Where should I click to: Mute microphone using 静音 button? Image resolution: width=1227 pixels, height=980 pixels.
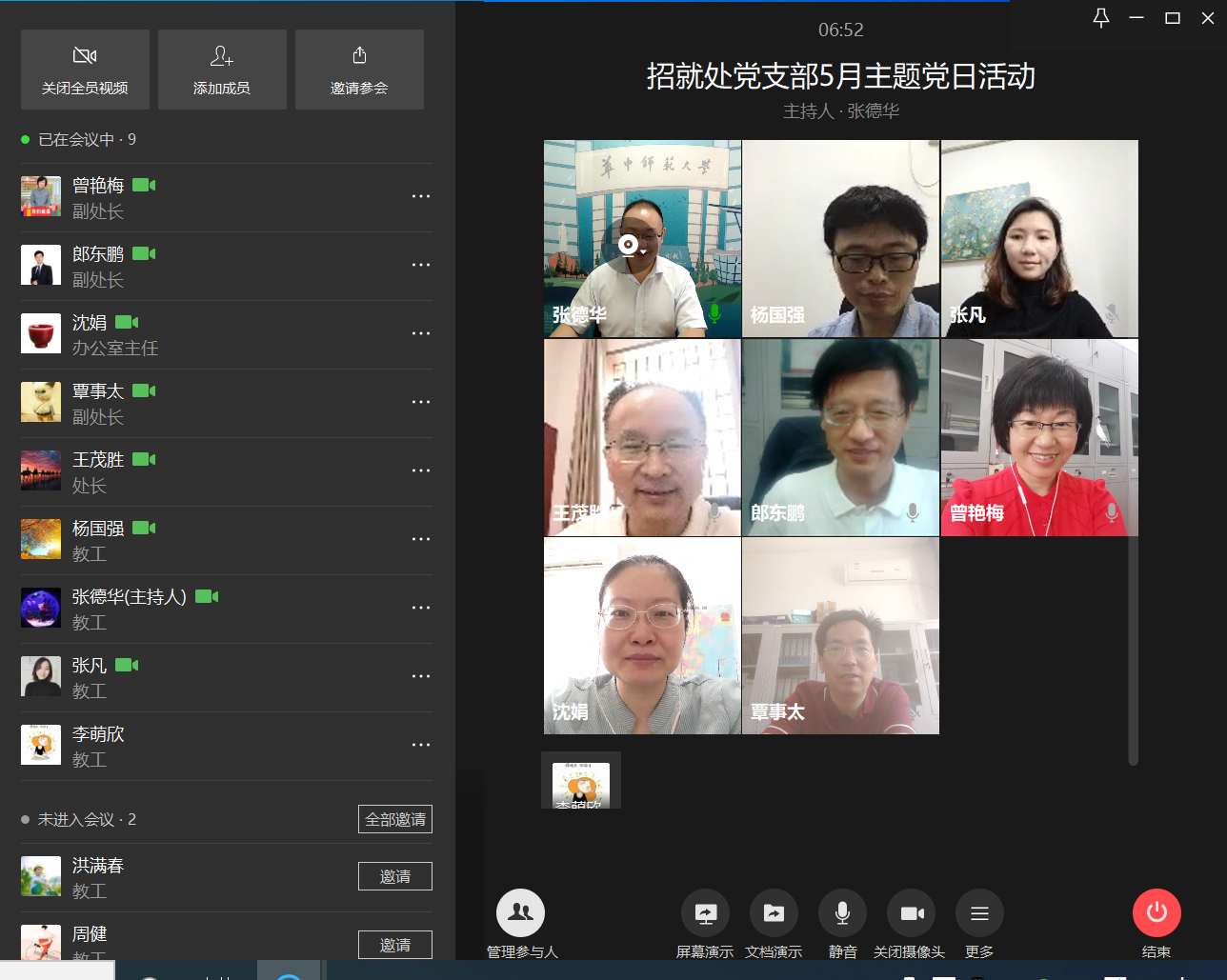point(842,914)
